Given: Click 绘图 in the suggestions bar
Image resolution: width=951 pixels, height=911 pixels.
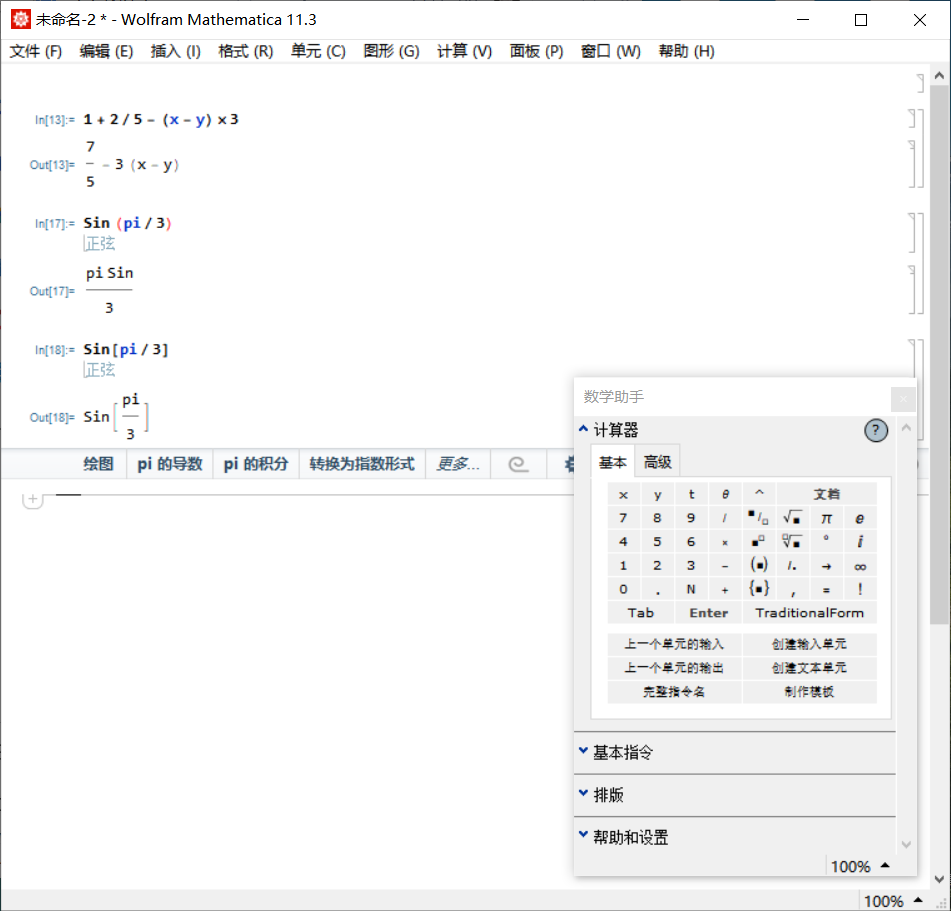Looking at the screenshot, I should (x=97, y=464).
